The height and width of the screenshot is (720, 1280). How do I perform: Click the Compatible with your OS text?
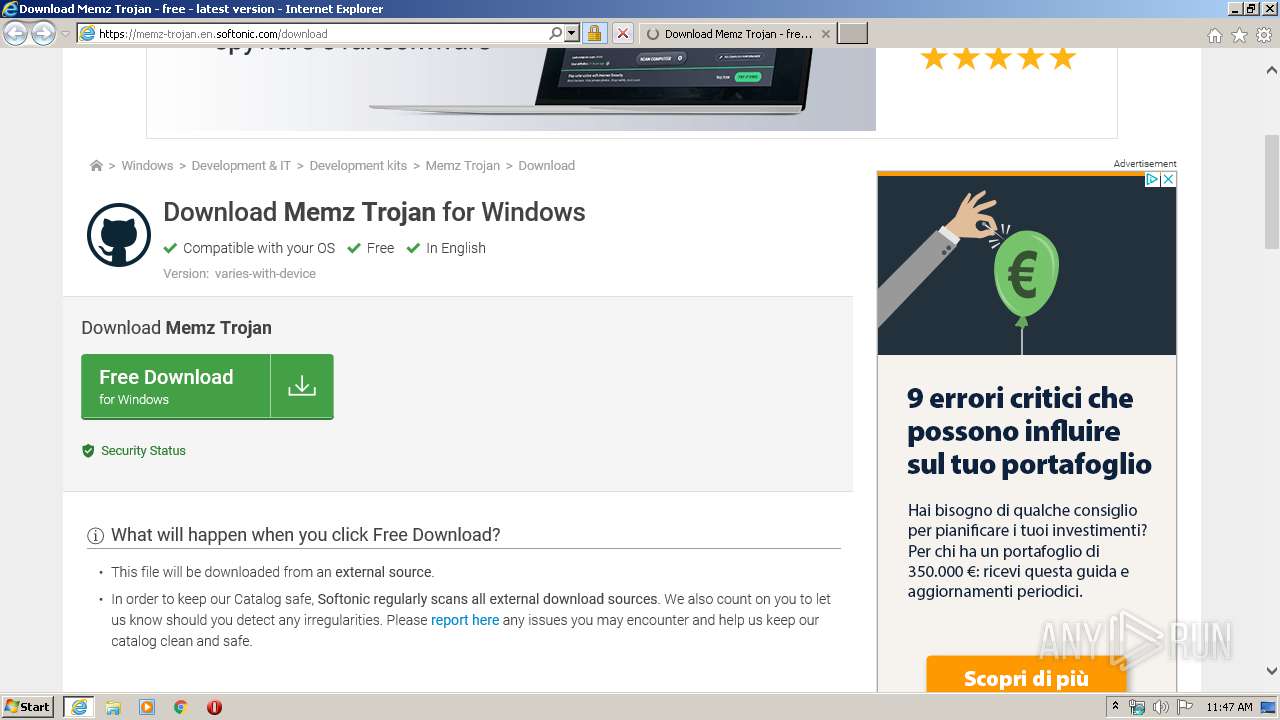(x=259, y=248)
